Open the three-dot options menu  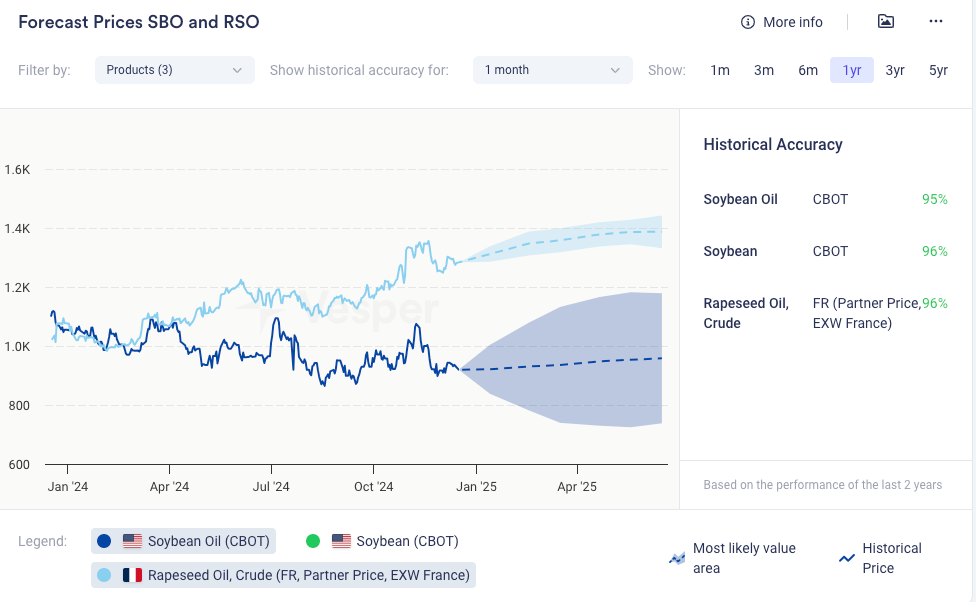point(936,22)
